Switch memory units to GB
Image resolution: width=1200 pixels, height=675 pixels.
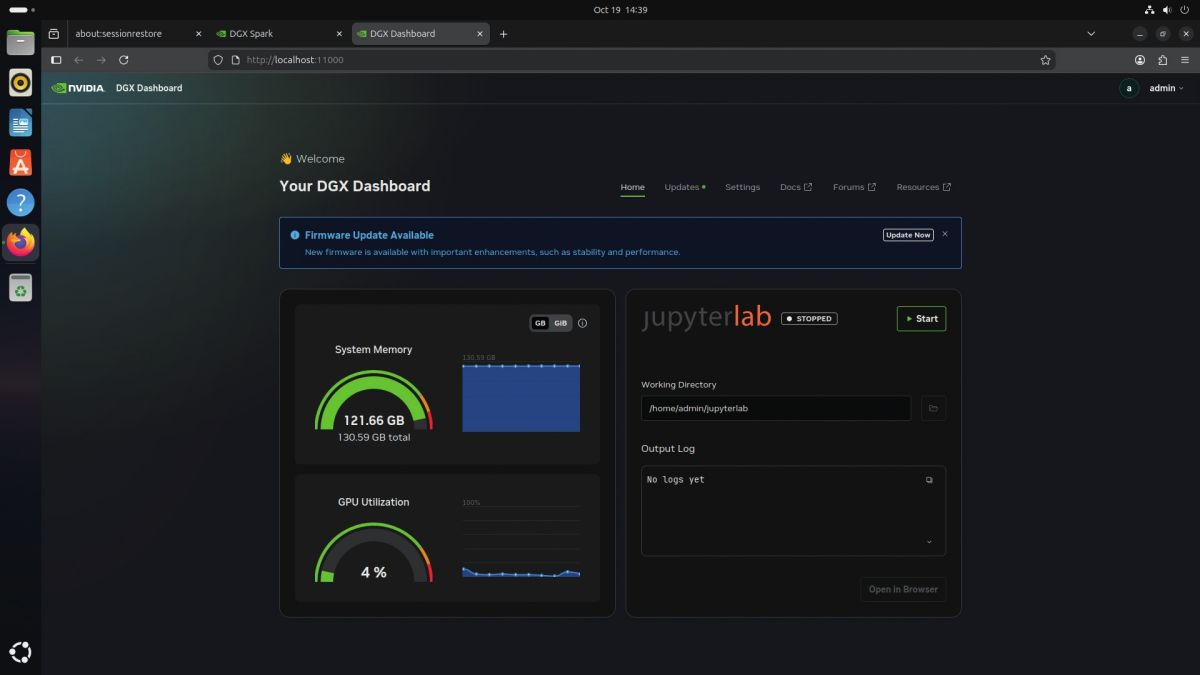540,323
